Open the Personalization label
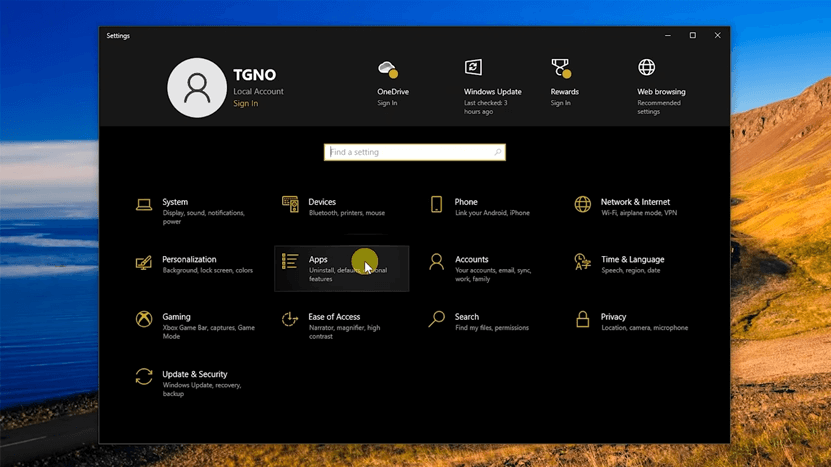This screenshot has width=831, height=467. (189, 259)
